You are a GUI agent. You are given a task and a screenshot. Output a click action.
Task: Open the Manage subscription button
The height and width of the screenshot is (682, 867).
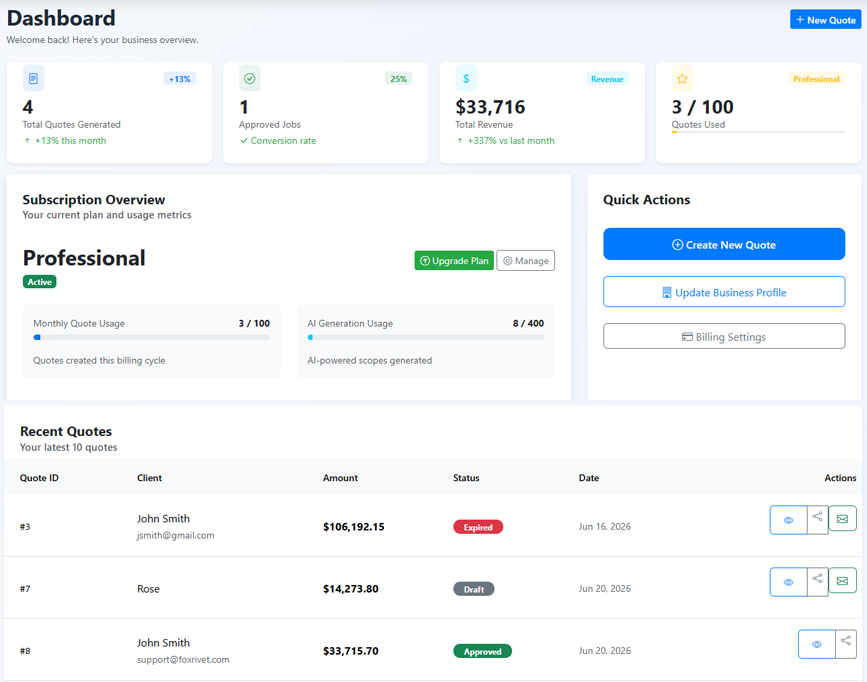point(526,261)
